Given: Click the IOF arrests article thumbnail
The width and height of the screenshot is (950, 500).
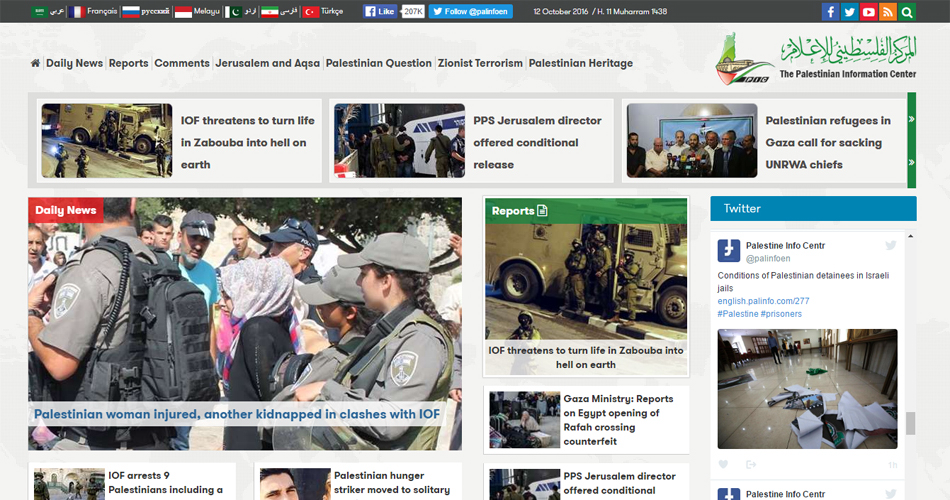Looking at the screenshot, I should [69, 484].
